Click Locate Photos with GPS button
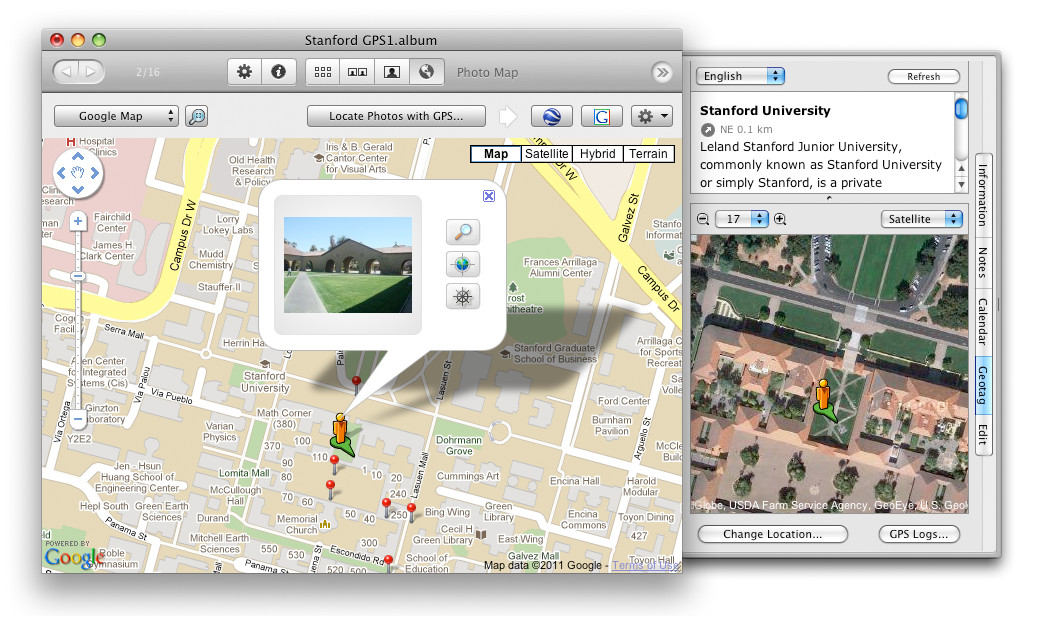 396,116
